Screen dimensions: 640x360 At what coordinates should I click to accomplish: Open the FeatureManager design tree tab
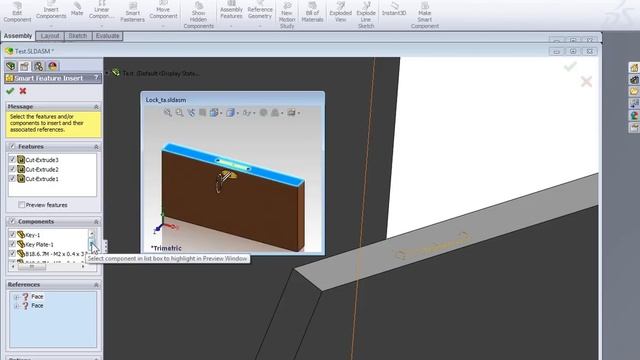[11, 66]
